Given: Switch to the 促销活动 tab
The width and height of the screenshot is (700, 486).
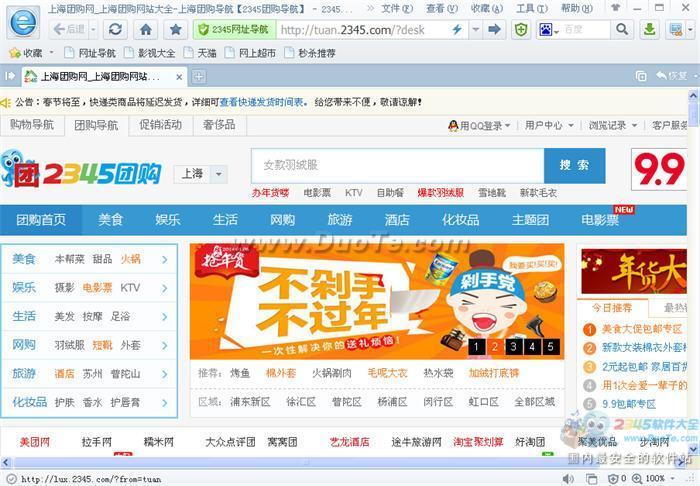Looking at the screenshot, I should [x=161, y=125].
